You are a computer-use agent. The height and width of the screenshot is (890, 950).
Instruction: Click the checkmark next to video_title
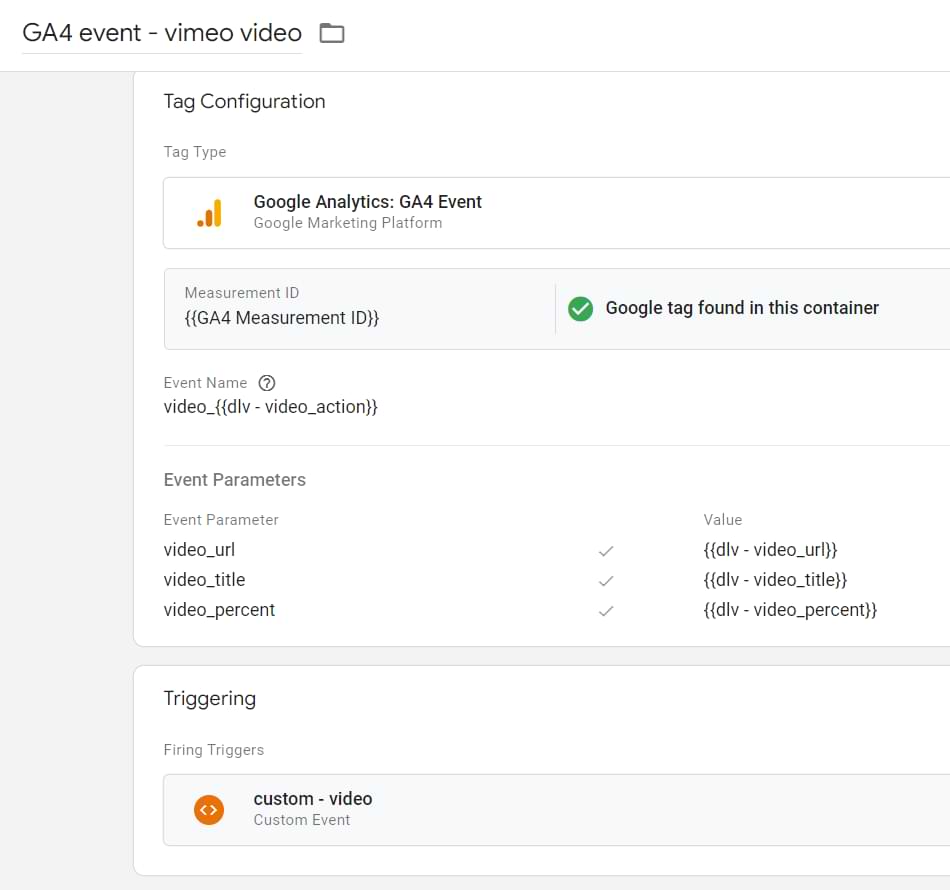click(x=605, y=581)
